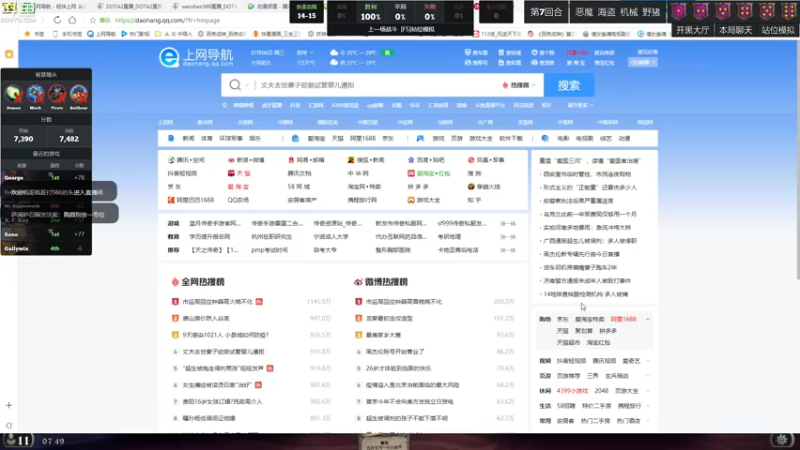Expand 展开更多 below the search bar
The height and width of the screenshot is (450, 800).
(x=580, y=105)
